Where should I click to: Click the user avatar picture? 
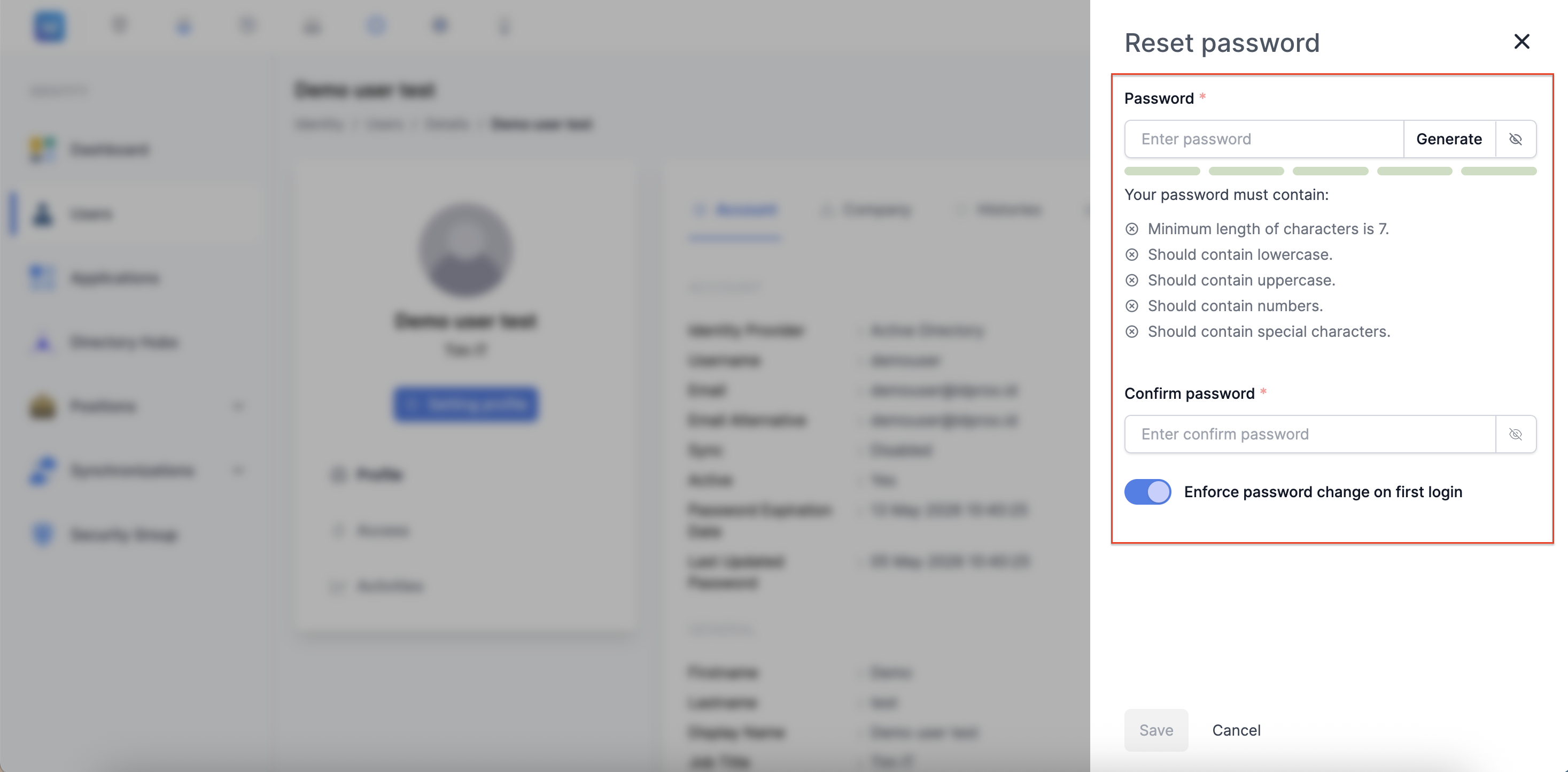pyautogui.click(x=465, y=250)
